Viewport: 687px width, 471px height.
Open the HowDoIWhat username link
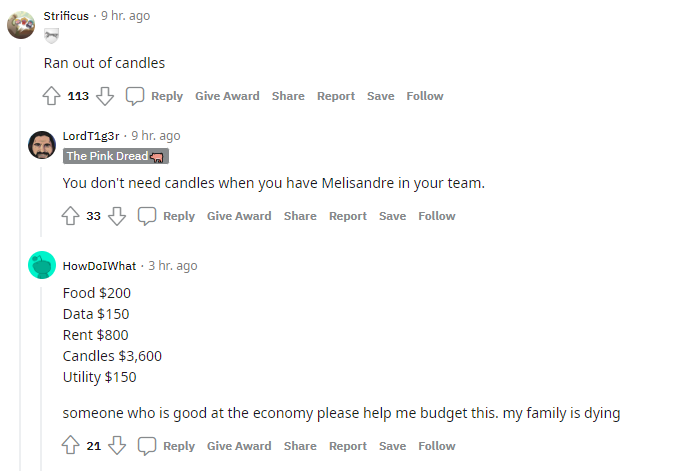(99, 266)
